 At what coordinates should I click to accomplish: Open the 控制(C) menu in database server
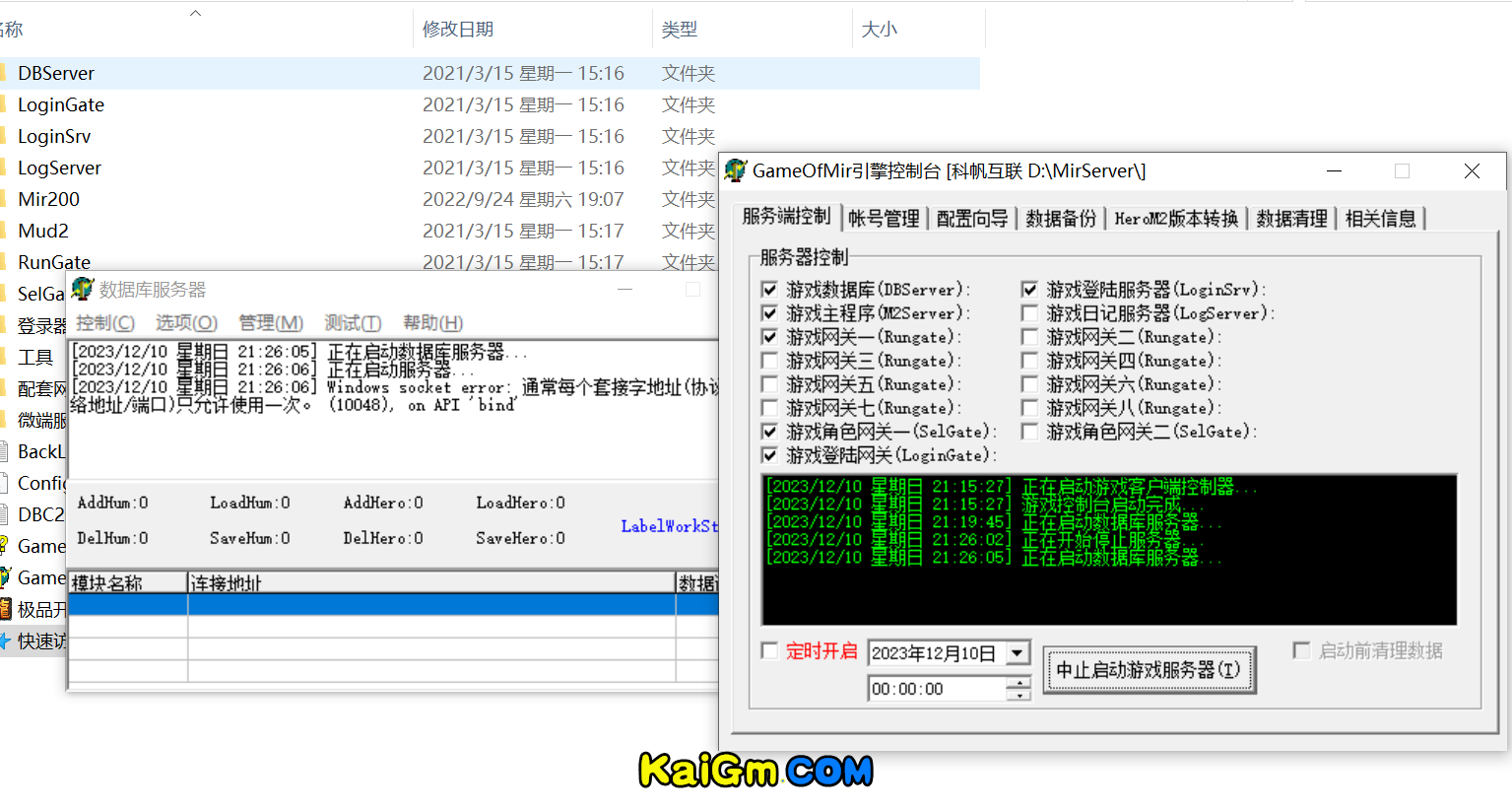105,323
